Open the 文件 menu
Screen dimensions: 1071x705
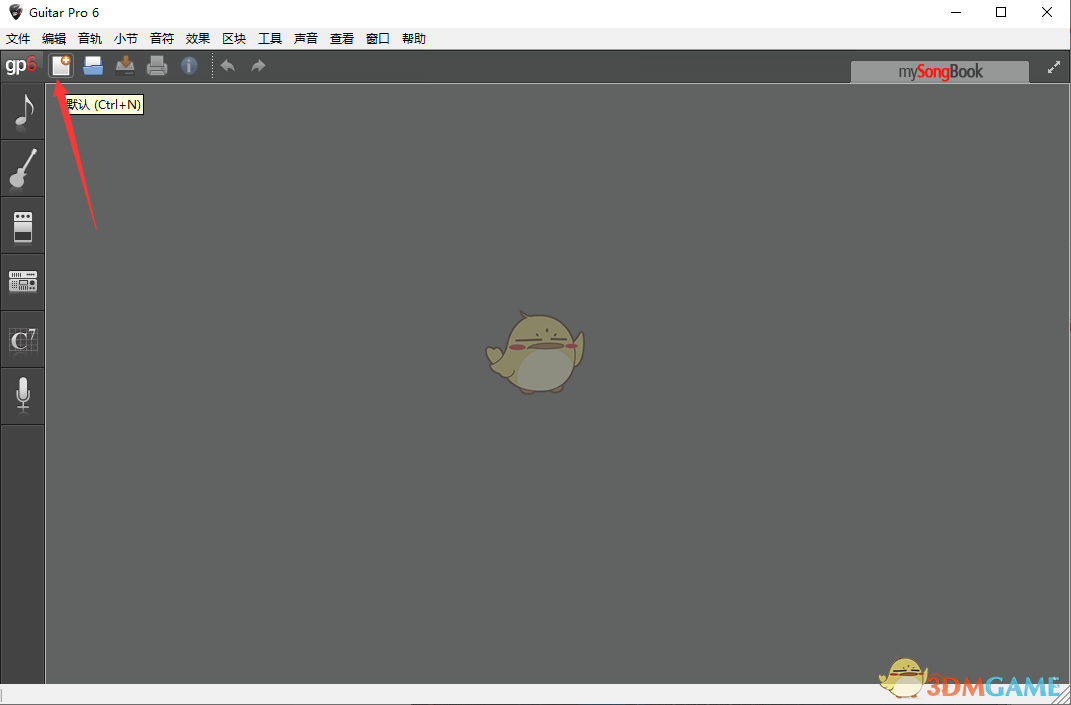pyautogui.click(x=18, y=39)
